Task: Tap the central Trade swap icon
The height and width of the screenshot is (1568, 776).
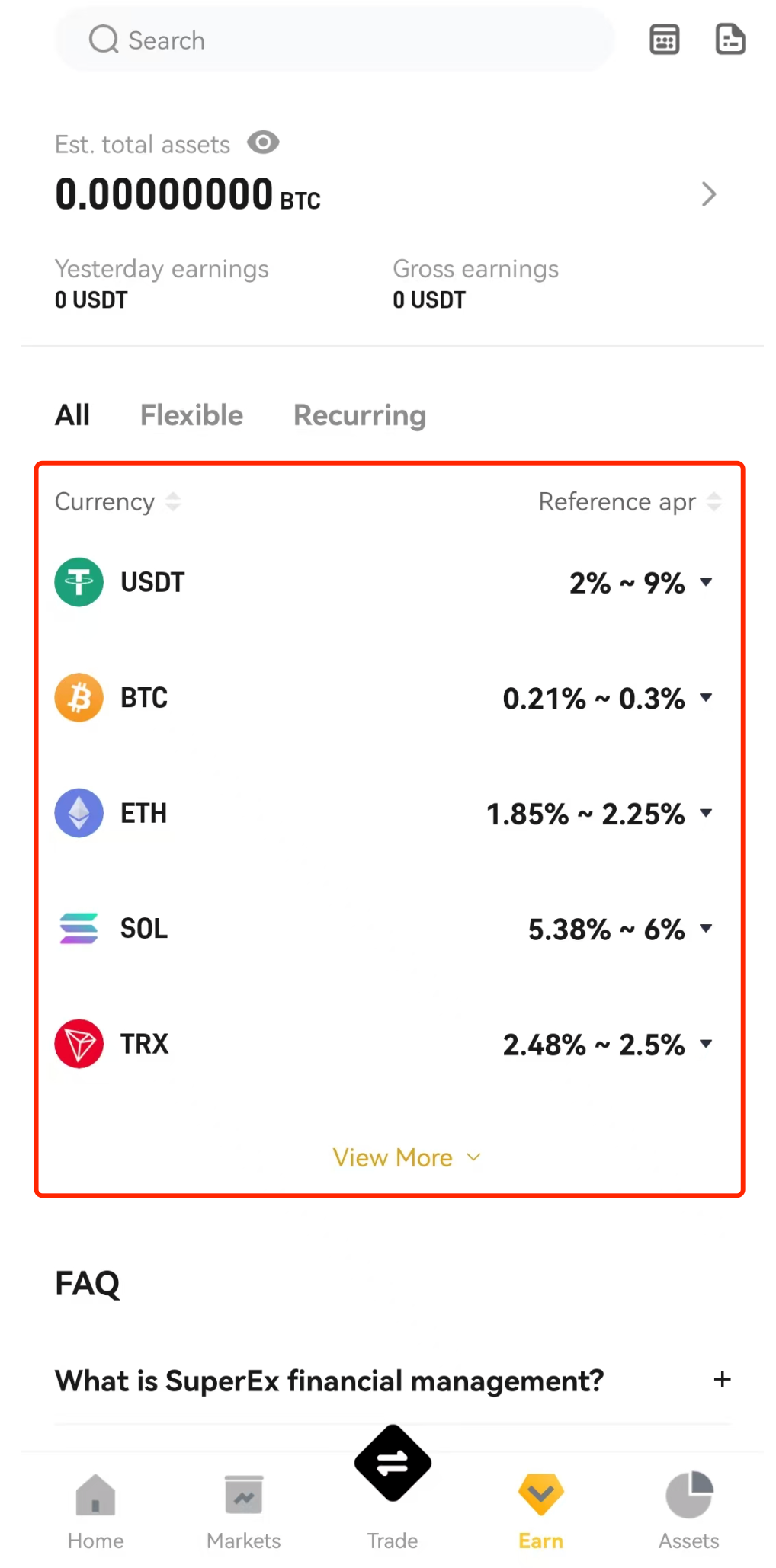Action: coord(393,1463)
